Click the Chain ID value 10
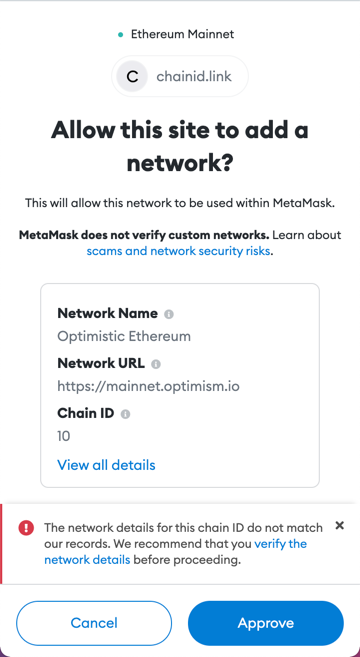Viewport: 360px width, 657px height. (x=64, y=437)
